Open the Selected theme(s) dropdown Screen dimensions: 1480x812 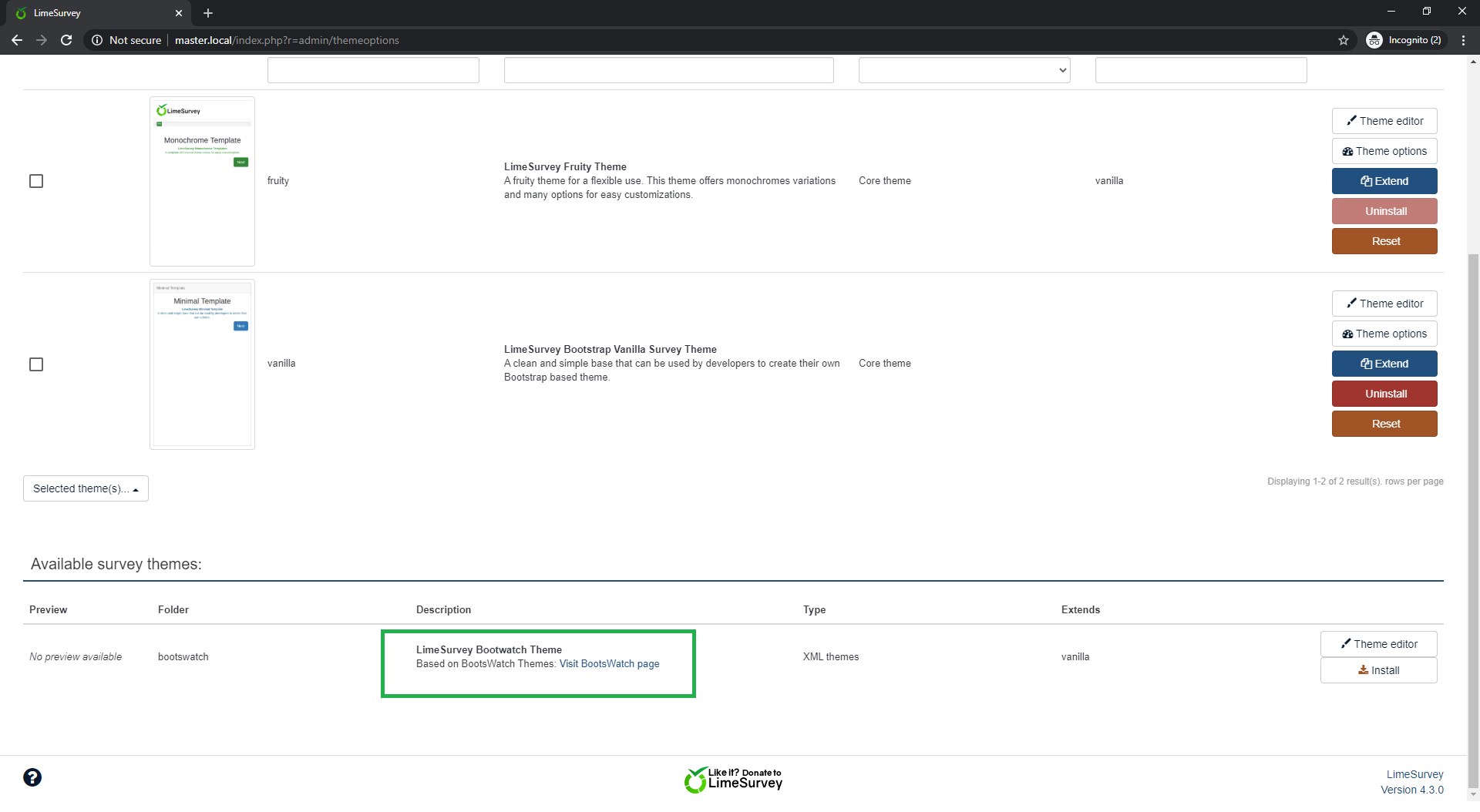pyautogui.click(x=86, y=488)
